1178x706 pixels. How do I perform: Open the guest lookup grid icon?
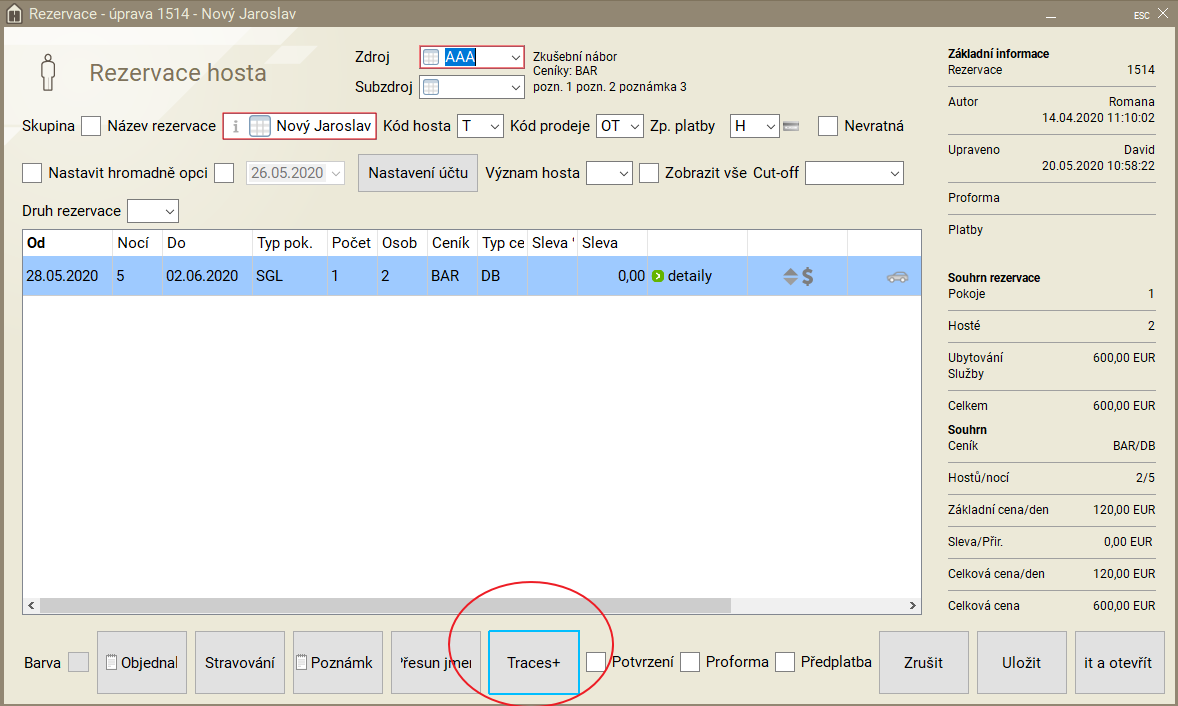pyautogui.click(x=259, y=126)
